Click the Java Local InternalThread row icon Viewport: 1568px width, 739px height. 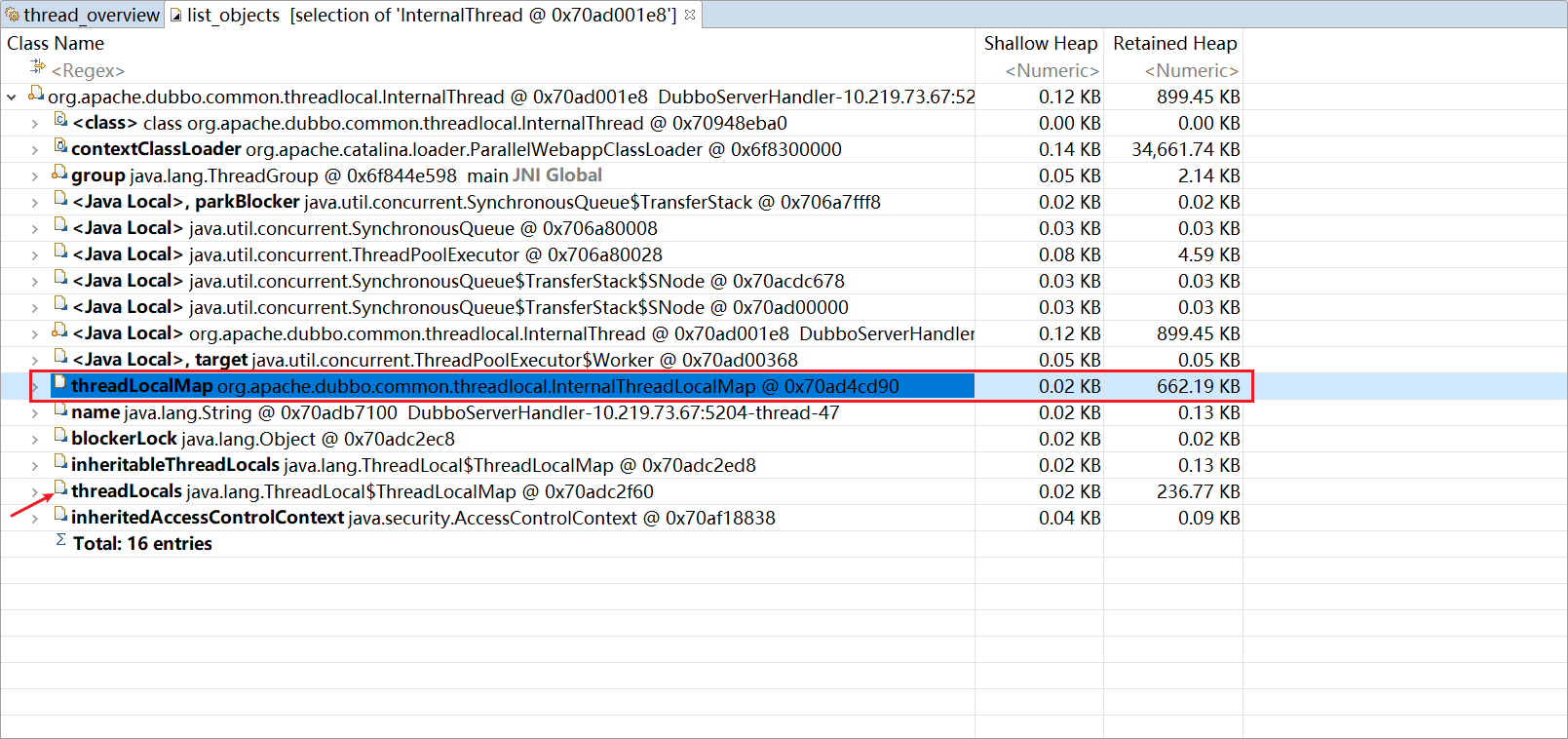59,331
